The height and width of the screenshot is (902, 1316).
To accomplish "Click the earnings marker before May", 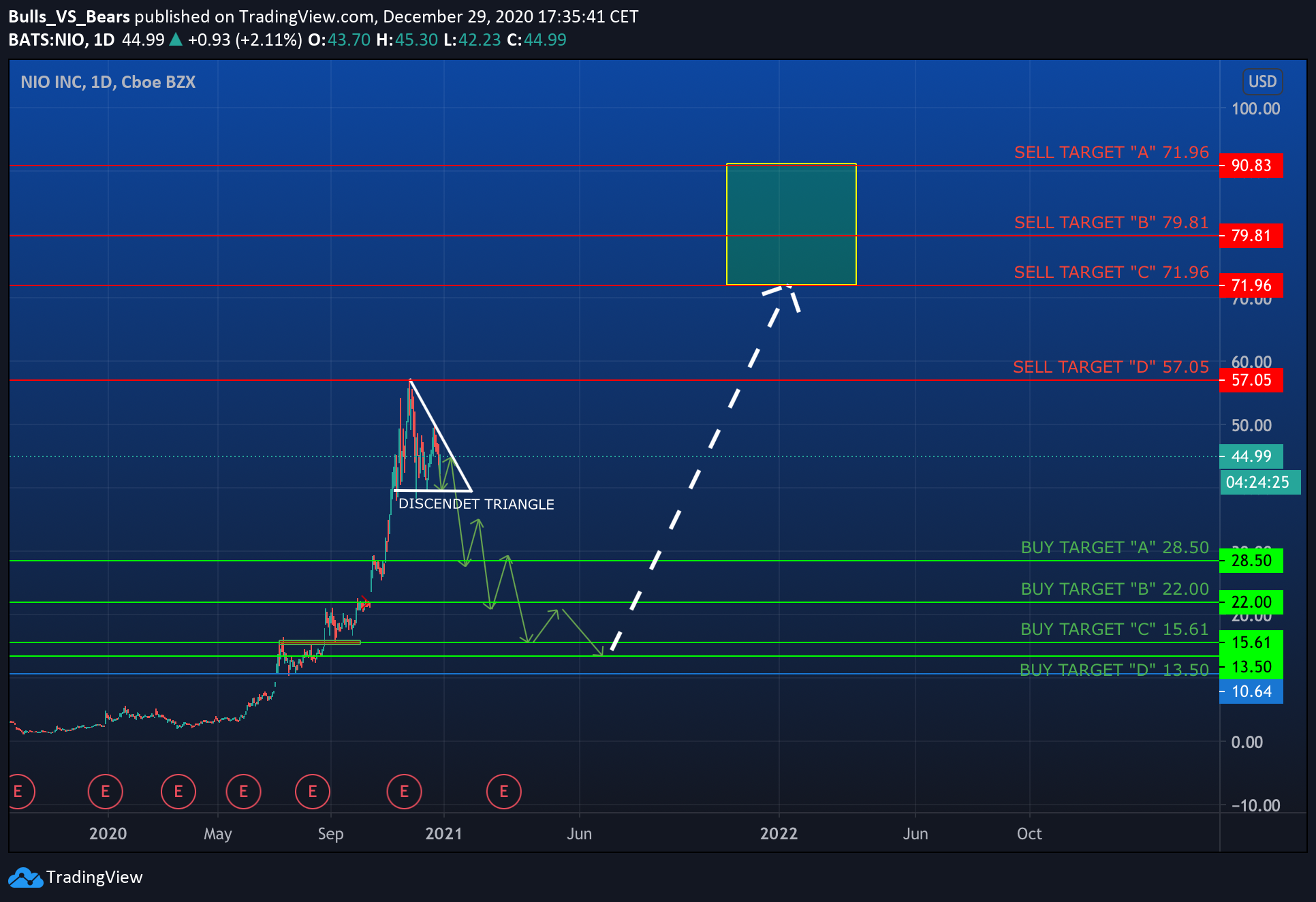I will 178,792.
